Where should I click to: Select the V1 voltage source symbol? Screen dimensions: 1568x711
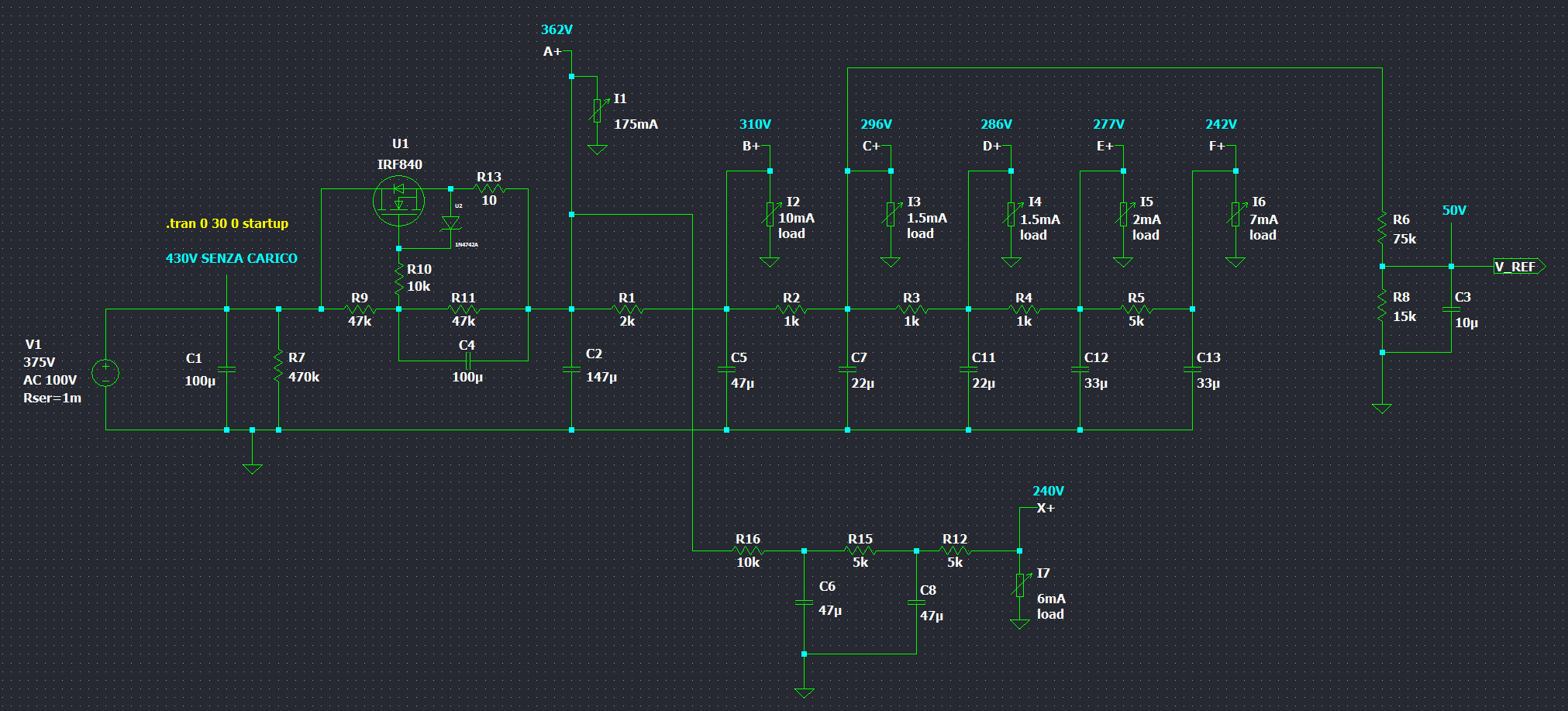click(x=105, y=373)
